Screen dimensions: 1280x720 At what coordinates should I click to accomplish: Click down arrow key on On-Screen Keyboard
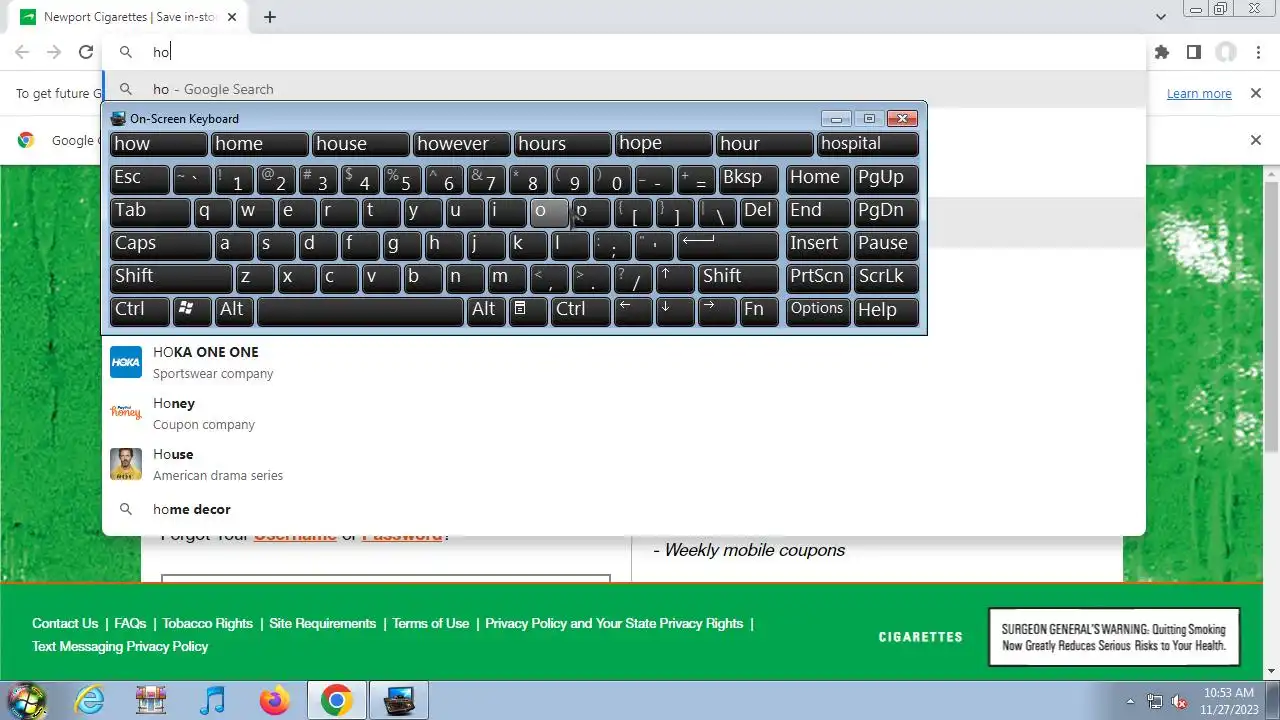click(675, 311)
